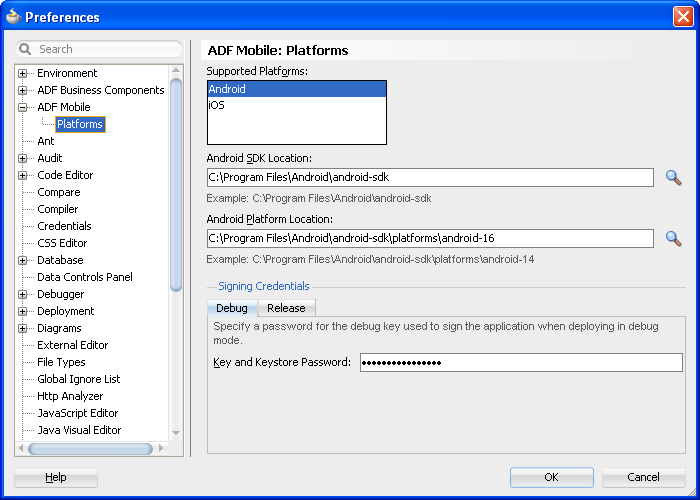Screen dimensions: 700x500
Task: Collapse the ADF Mobile tree node
Action: pos(22,107)
